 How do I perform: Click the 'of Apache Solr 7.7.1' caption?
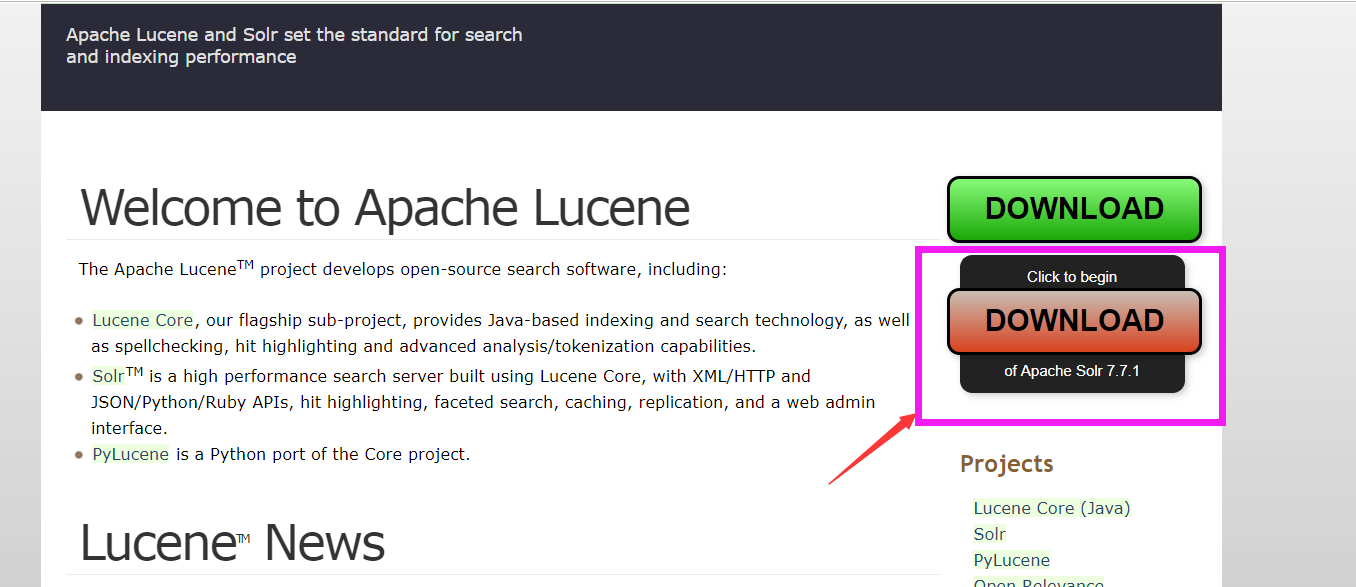1072,371
